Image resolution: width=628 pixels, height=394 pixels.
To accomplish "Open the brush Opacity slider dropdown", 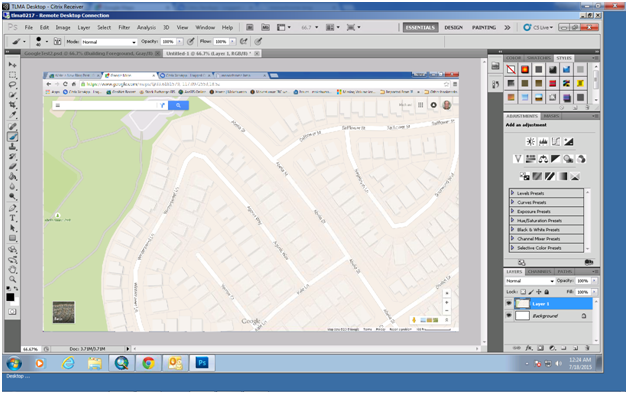I will [x=180, y=41].
